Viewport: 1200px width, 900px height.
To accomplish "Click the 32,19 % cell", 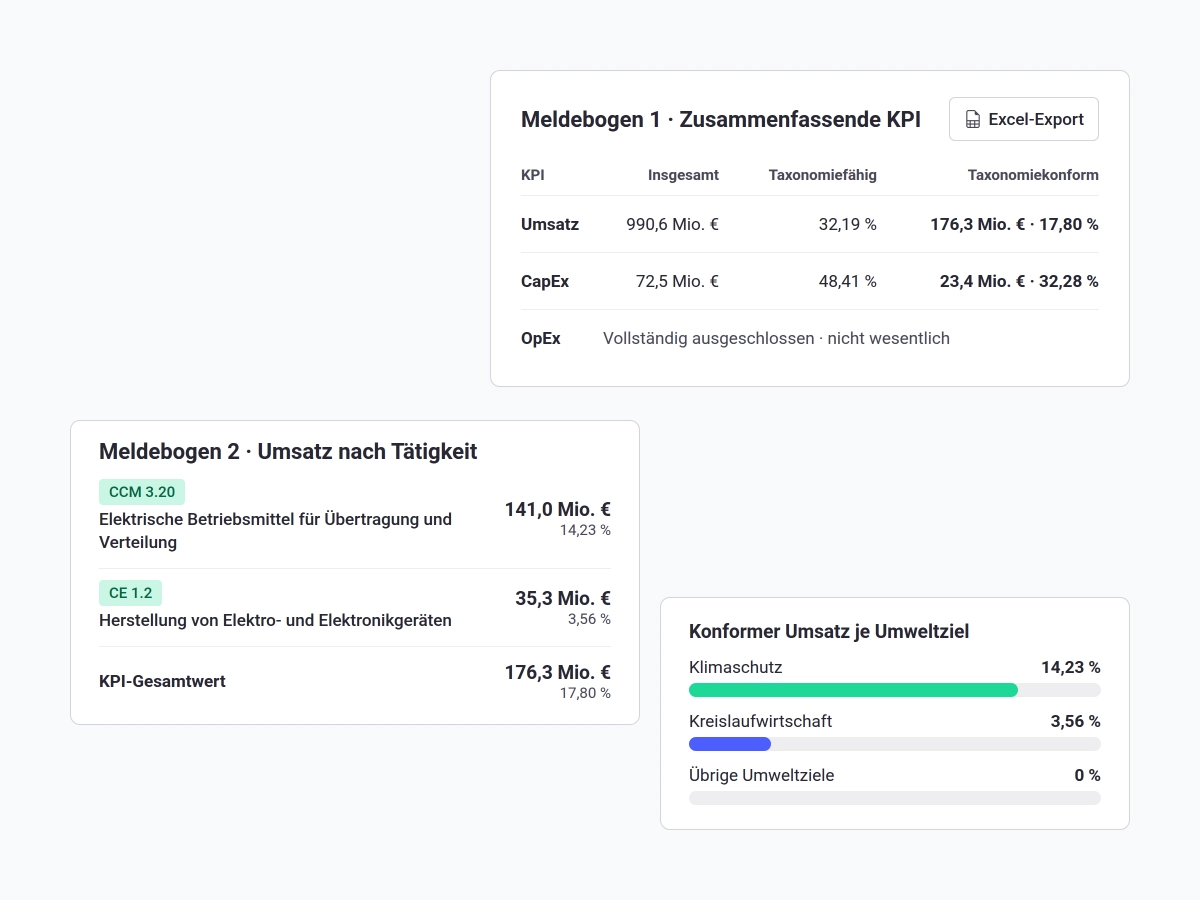I will coord(848,224).
